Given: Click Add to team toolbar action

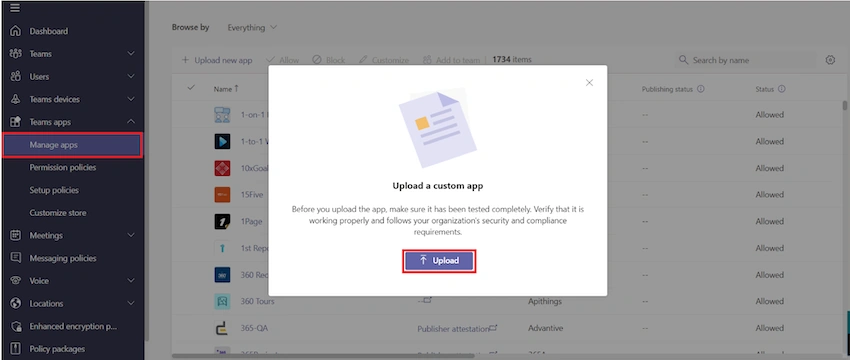Looking at the screenshot, I should coord(451,60).
